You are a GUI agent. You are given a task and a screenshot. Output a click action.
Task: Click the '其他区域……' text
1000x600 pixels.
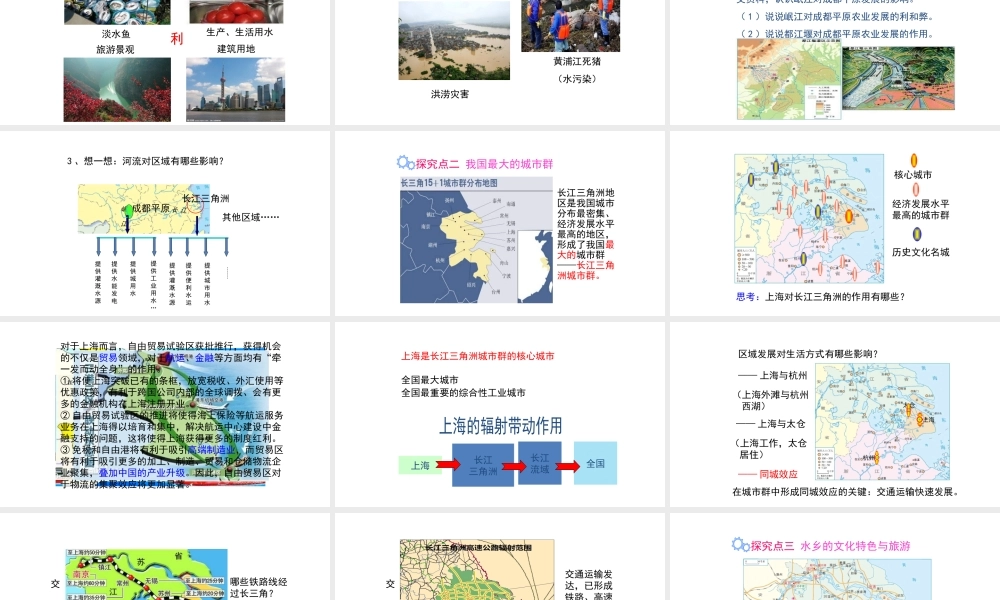pyautogui.click(x=251, y=217)
